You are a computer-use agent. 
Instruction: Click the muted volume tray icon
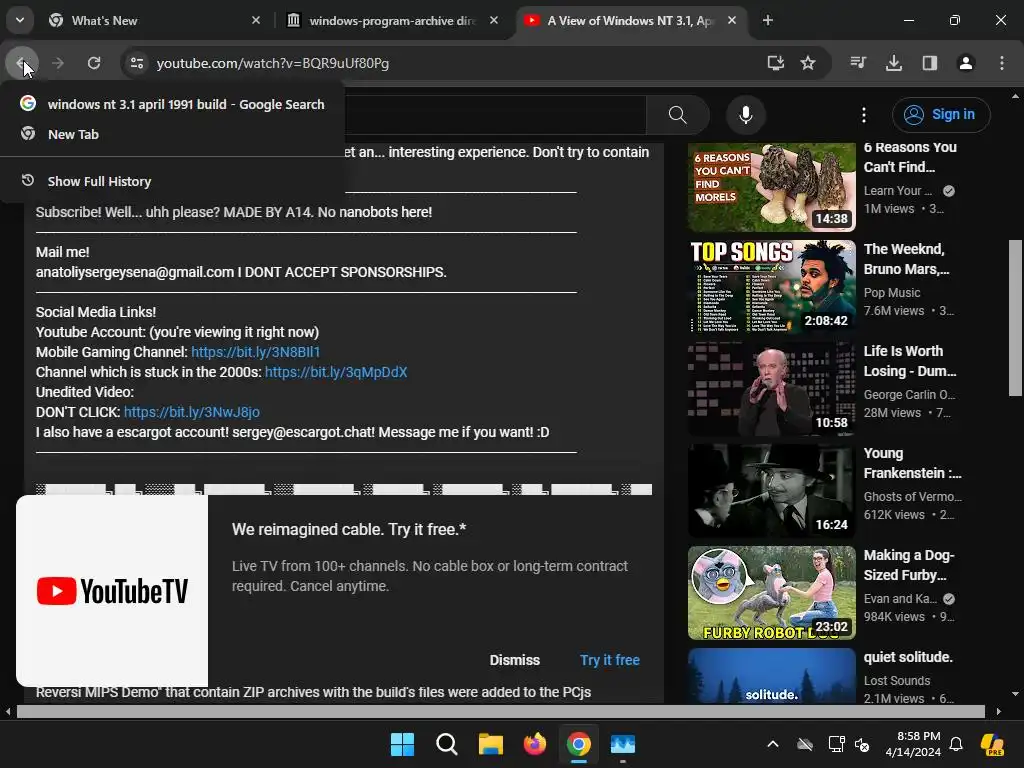863,744
